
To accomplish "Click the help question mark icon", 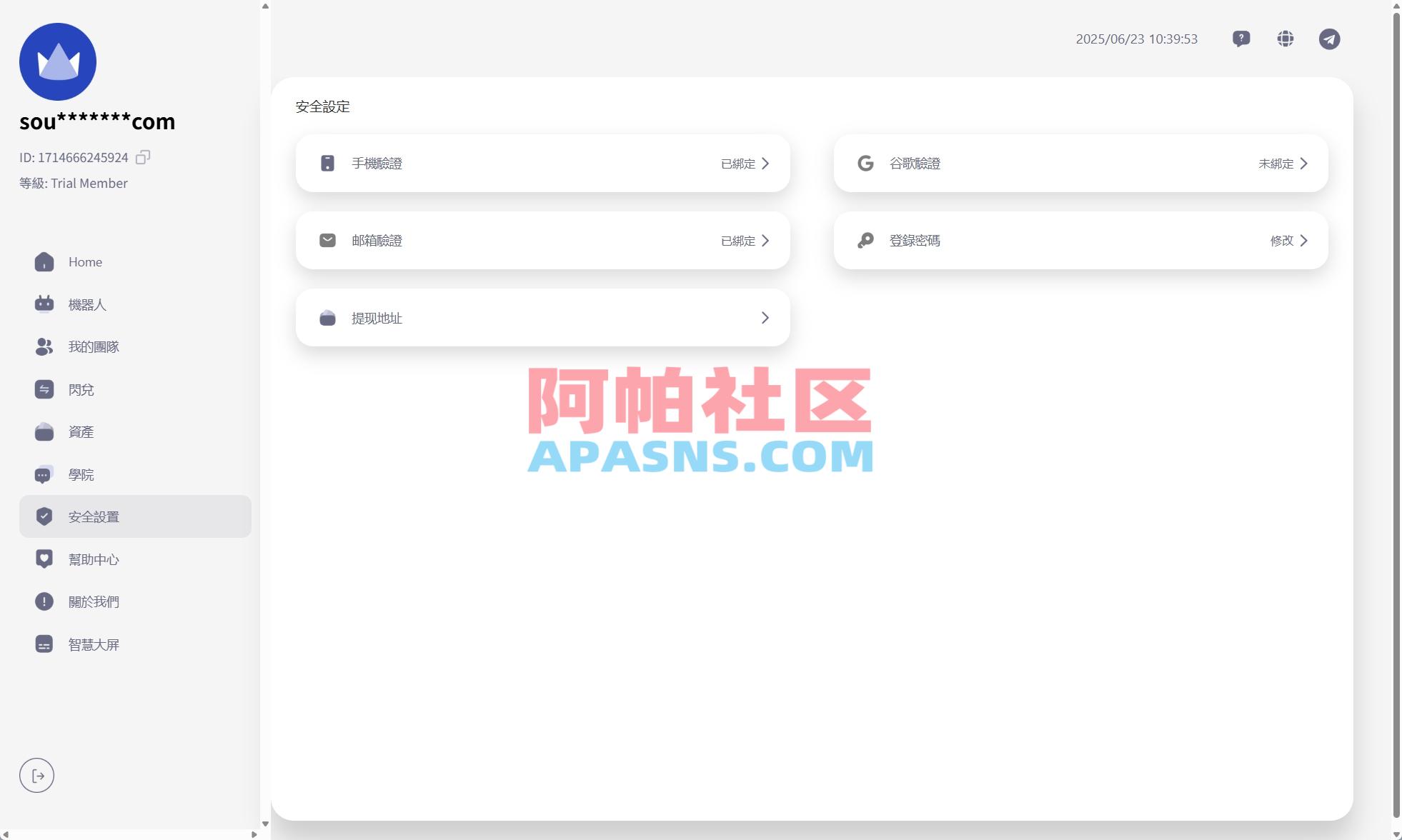I will [x=1241, y=39].
